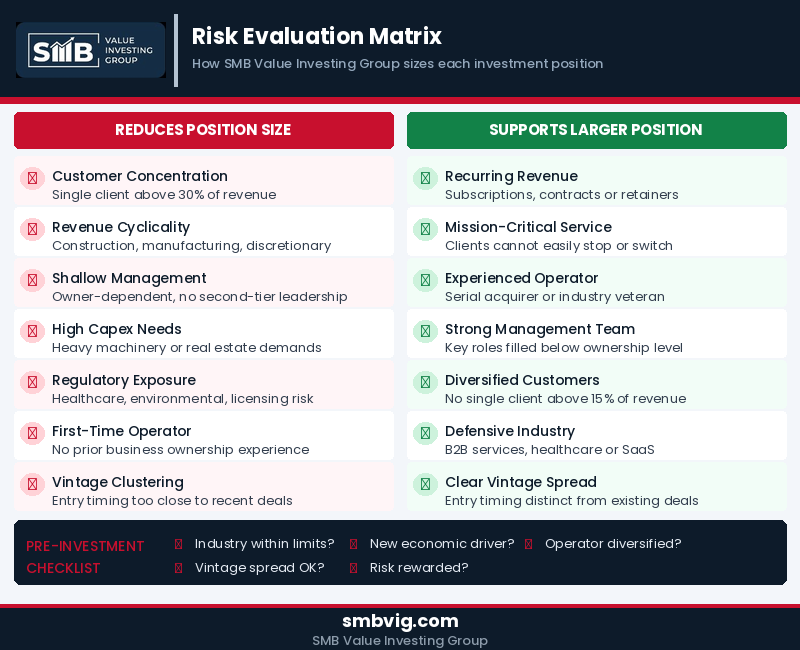The height and width of the screenshot is (650, 800).
Task: Click the Customer Concentration red icon
Action: point(32,178)
